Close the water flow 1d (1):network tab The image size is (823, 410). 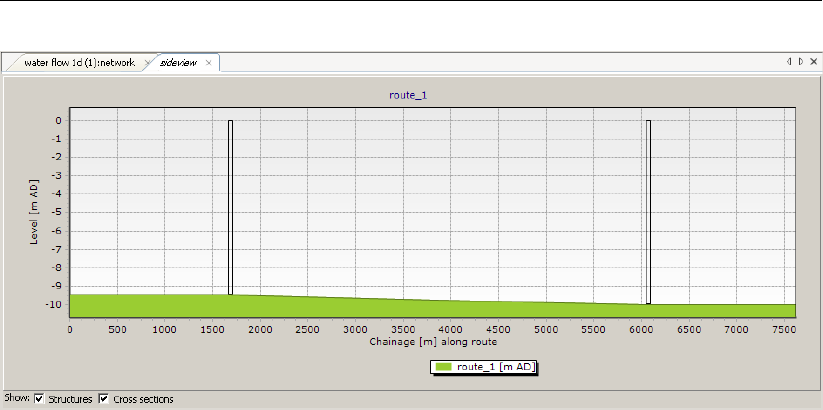point(147,63)
